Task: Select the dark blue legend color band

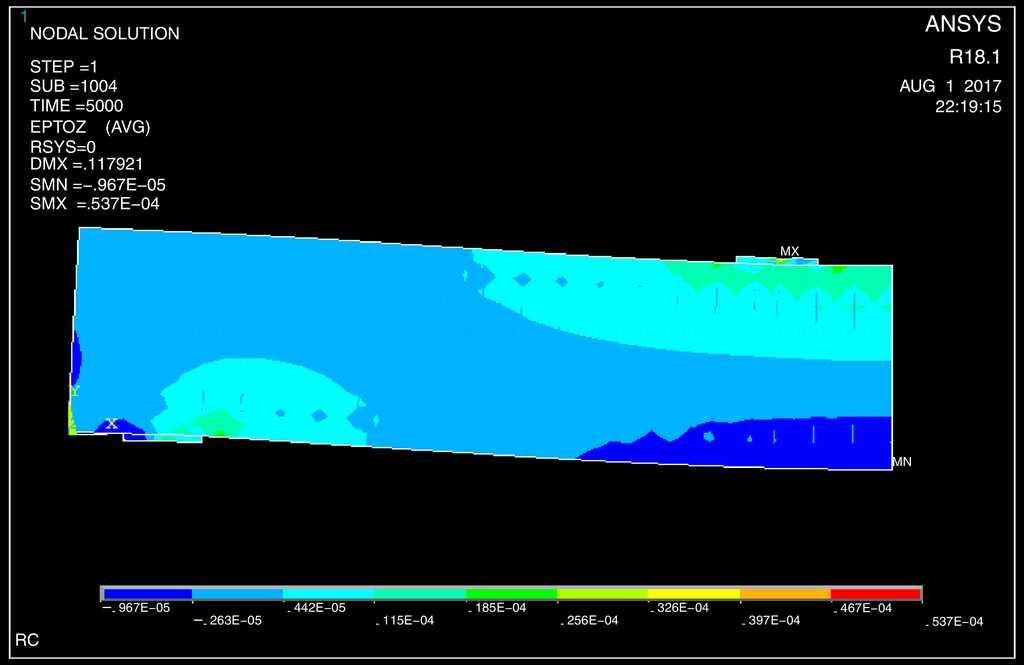Action: pos(147,594)
